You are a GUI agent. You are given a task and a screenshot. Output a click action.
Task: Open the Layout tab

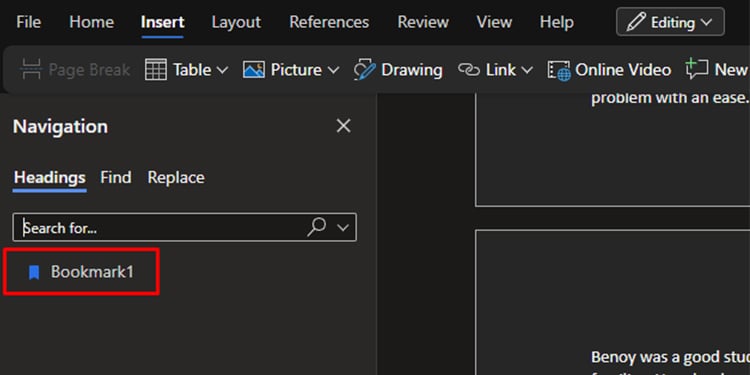tap(236, 22)
